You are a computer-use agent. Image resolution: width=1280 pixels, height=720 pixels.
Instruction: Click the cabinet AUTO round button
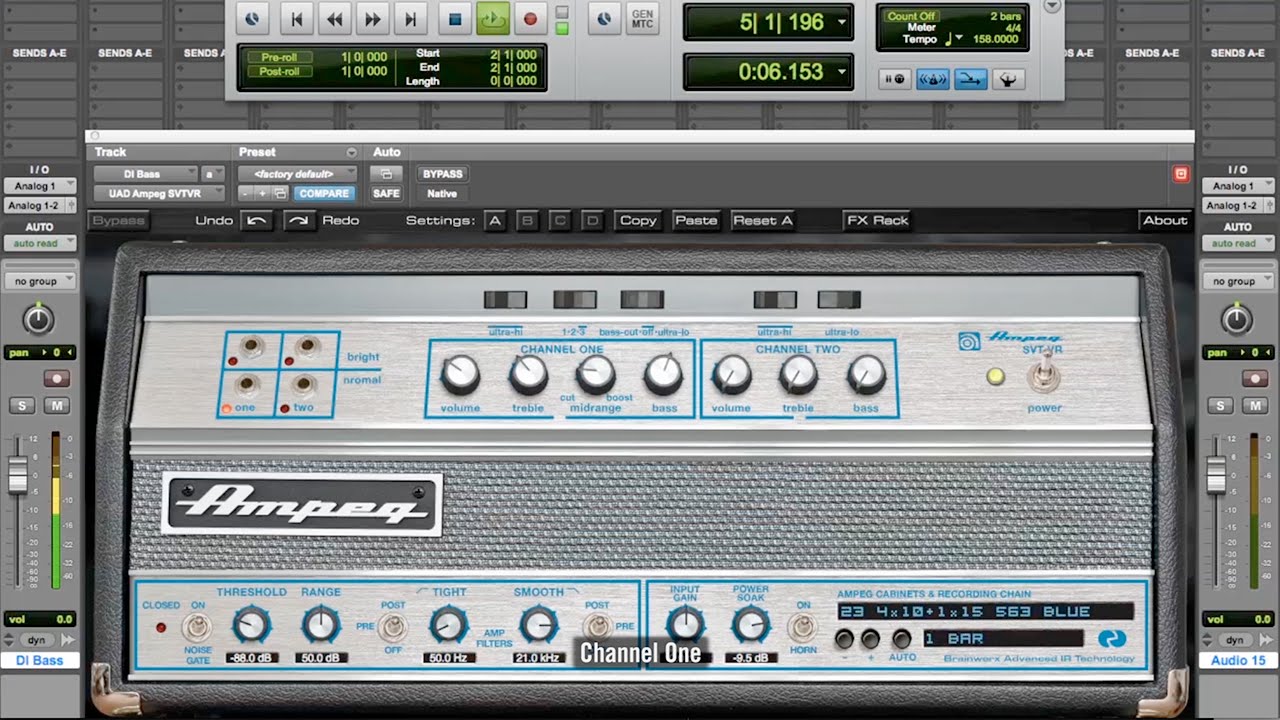tap(902, 640)
